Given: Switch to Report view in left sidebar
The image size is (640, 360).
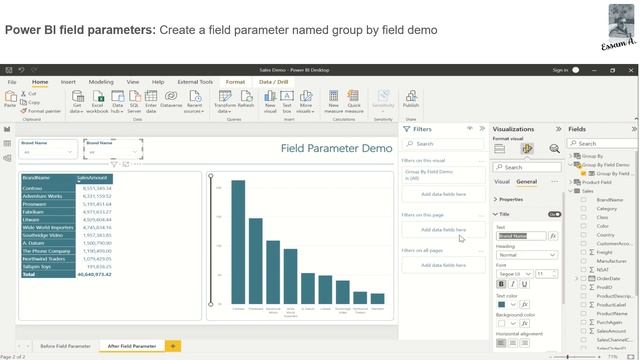Looking at the screenshot, I should [x=7, y=129].
